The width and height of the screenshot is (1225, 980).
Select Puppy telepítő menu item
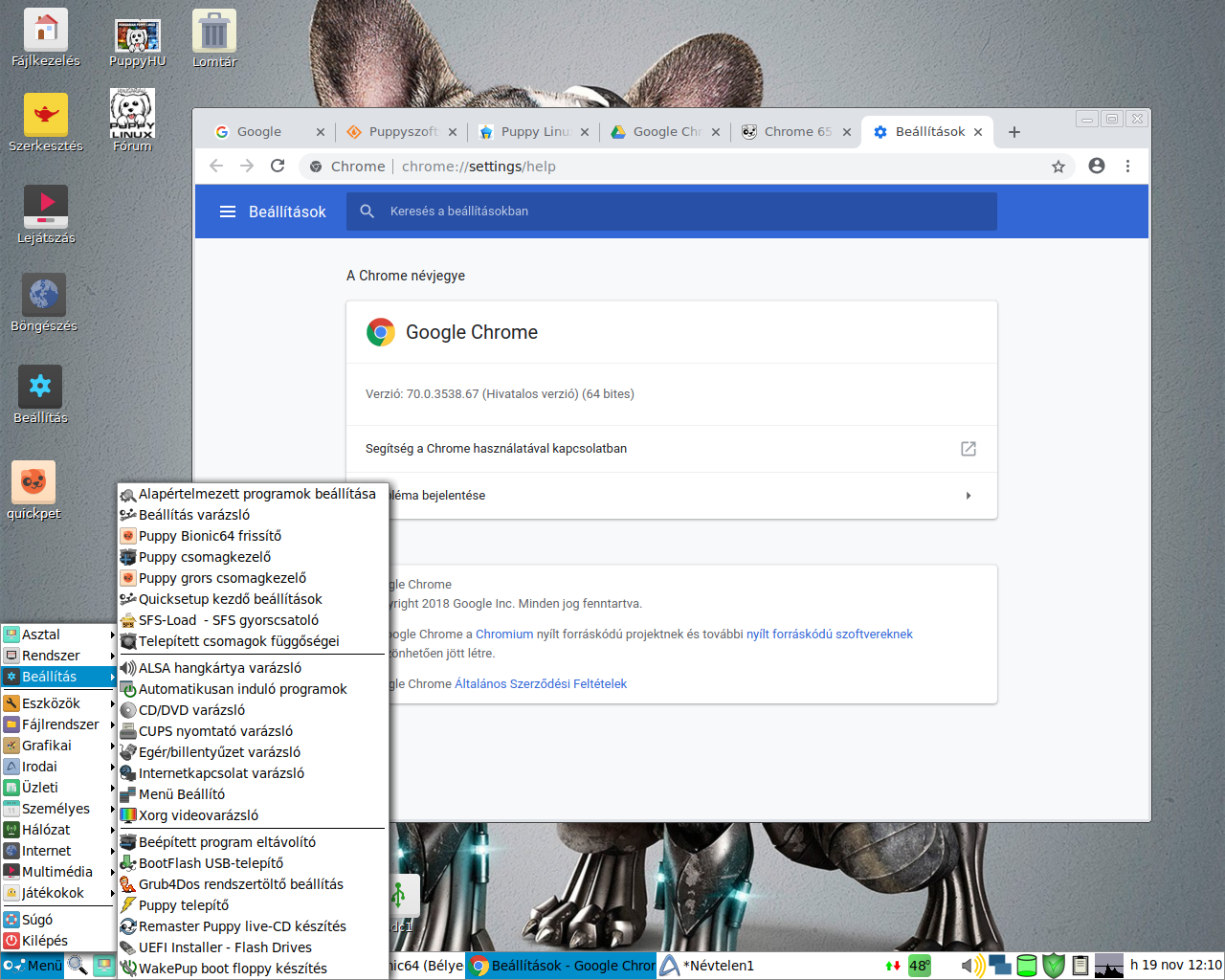253,905
